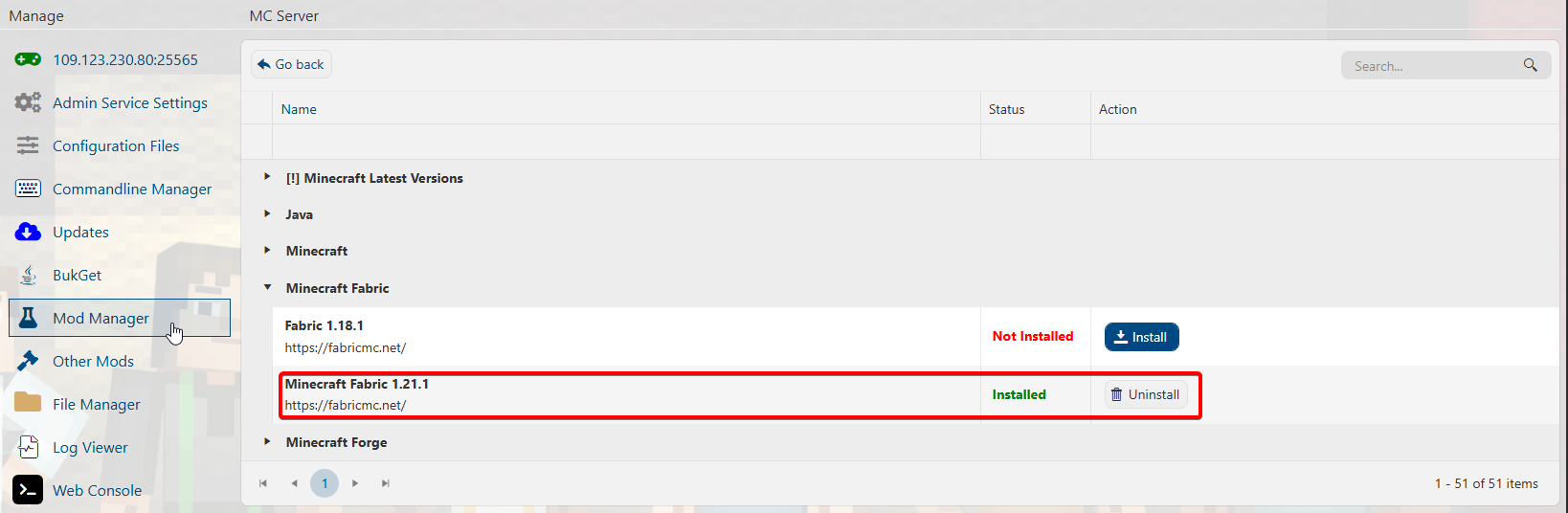
Task: Open Admin Service Settings gears icon
Action: click(x=28, y=102)
